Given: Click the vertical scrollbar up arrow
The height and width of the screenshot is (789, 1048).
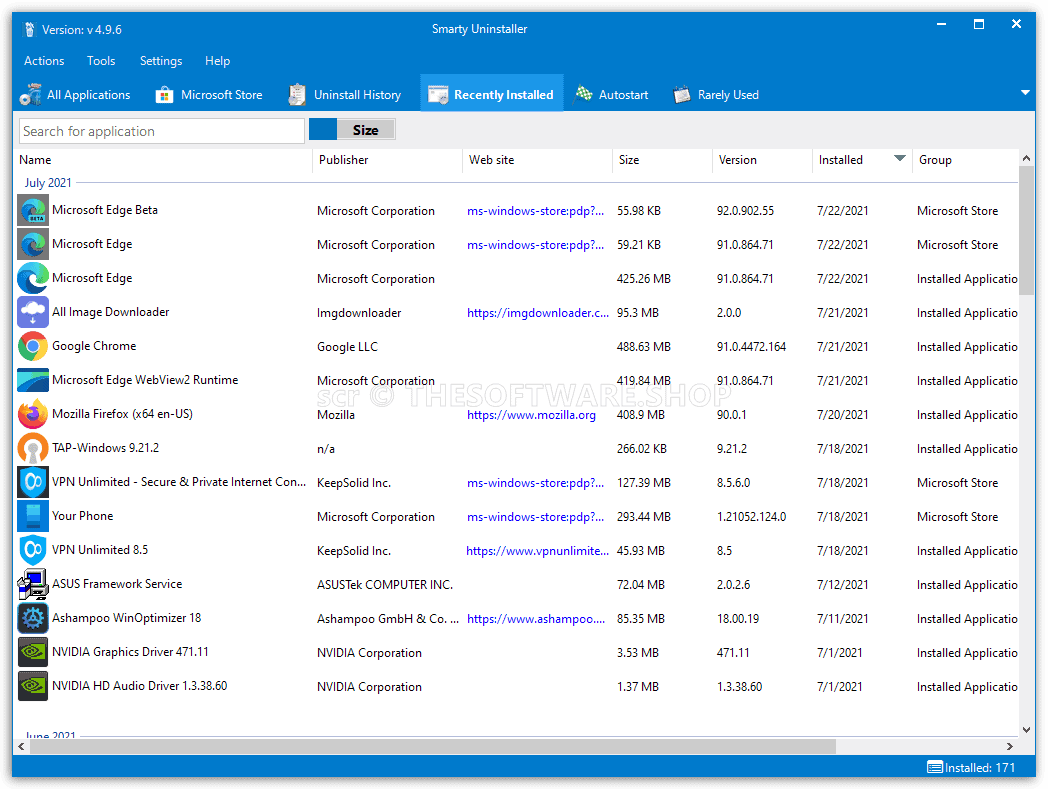Looking at the screenshot, I should (1027, 158).
